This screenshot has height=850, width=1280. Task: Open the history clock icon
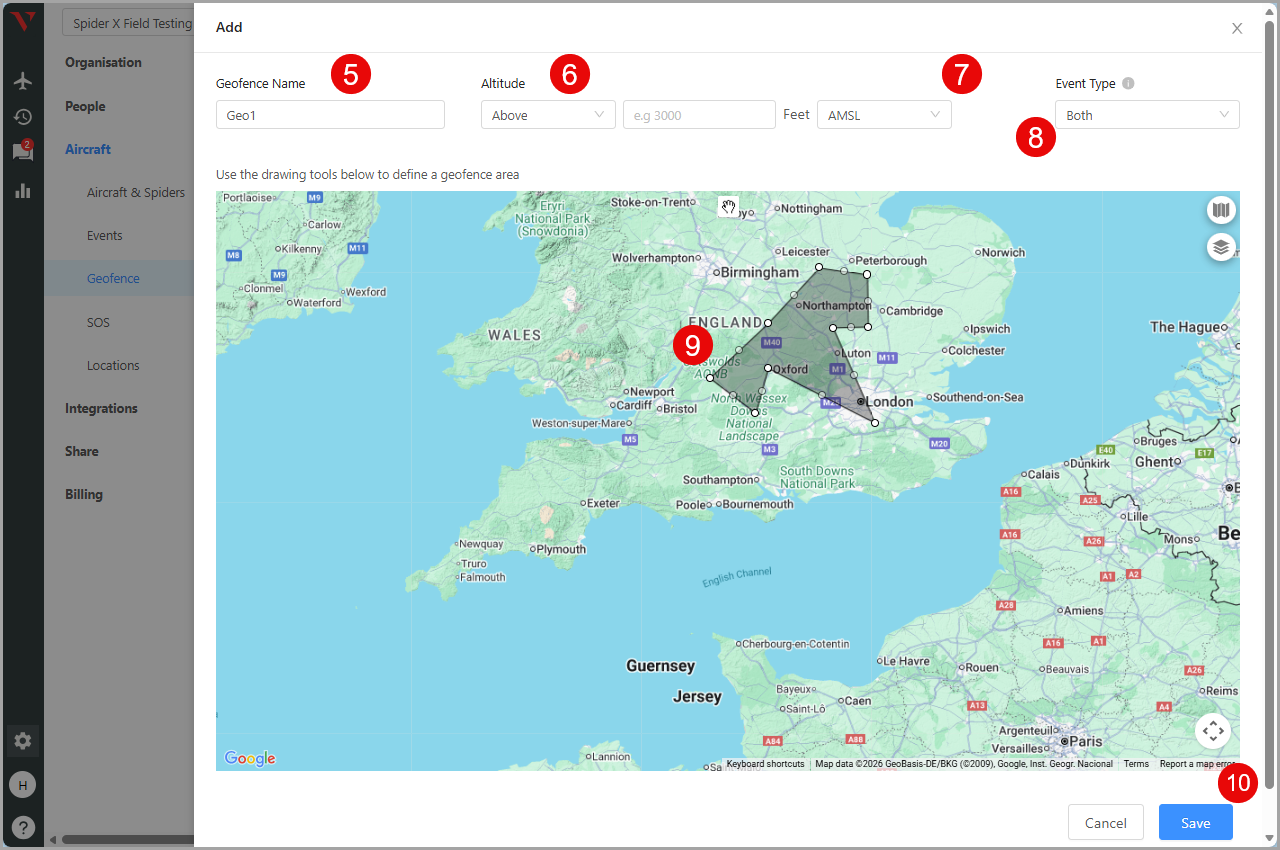[23, 117]
